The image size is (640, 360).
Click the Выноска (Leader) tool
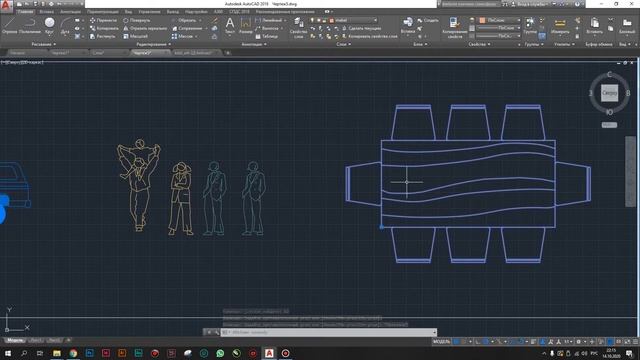click(x=267, y=28)
